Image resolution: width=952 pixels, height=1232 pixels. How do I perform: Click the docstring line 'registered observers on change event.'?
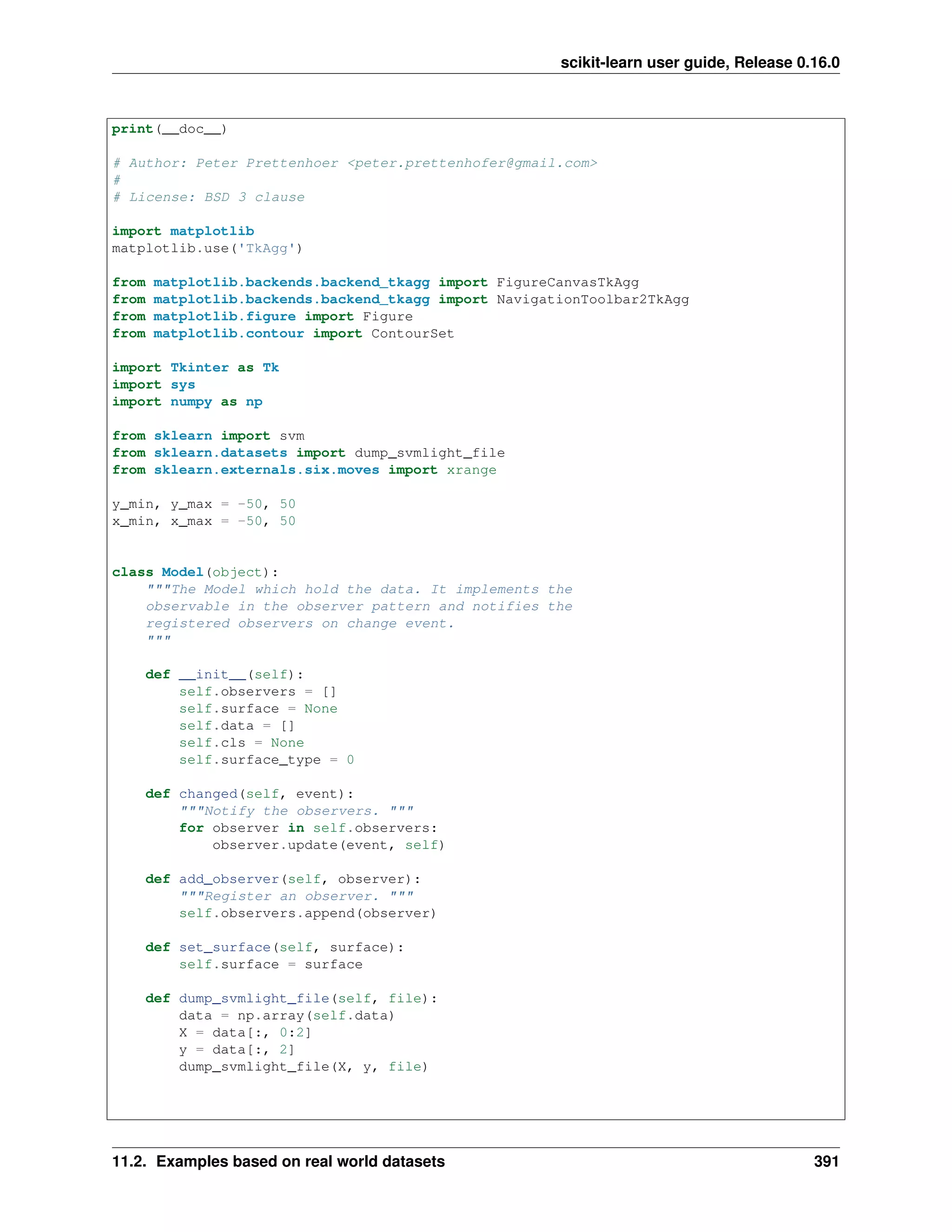click(x=300, y=624)
